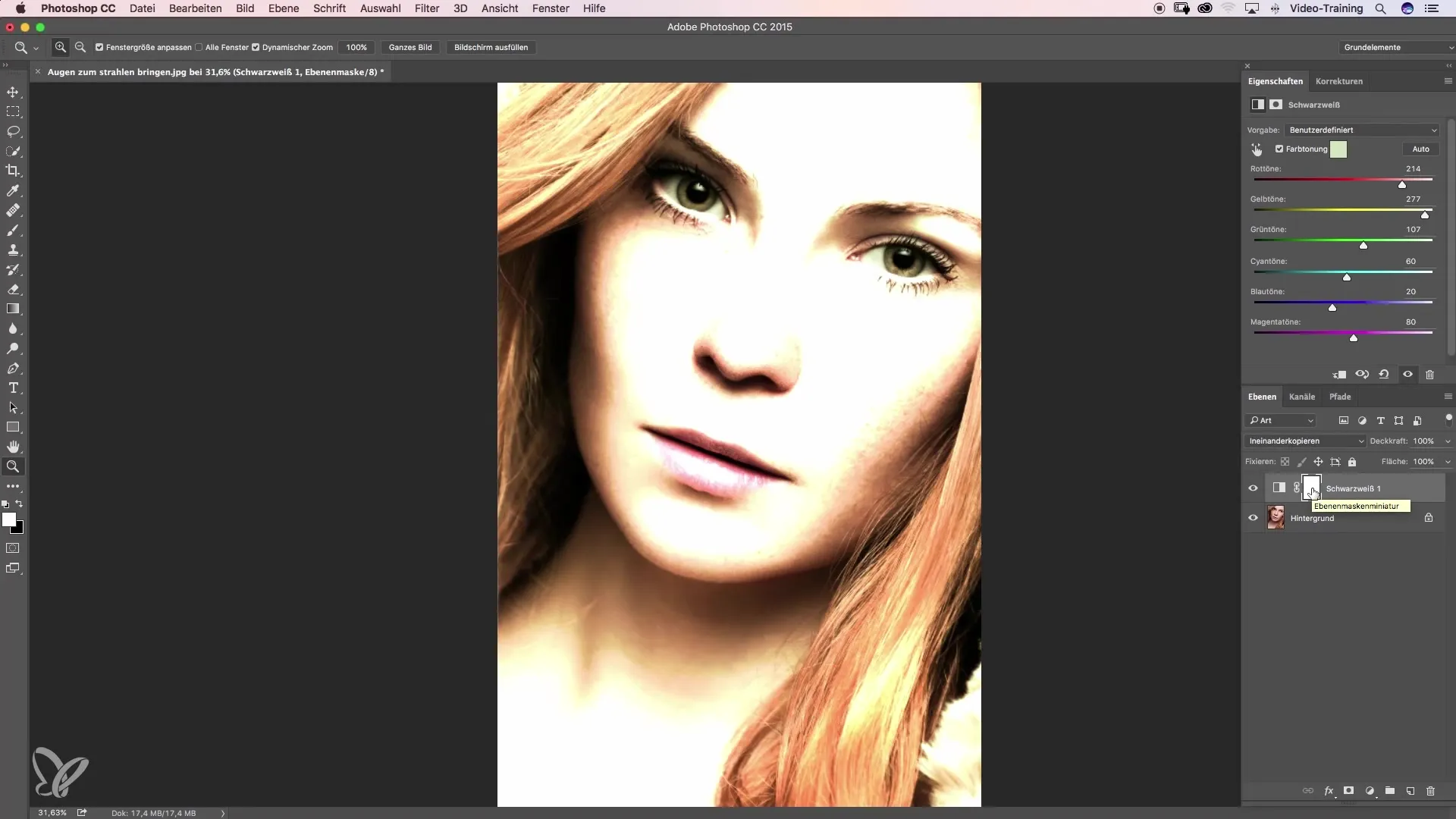Image resolution: width=1456 pixels, height=819 pixels.
Task: Click the add layer mask icon
Action: pos(1348,791)
